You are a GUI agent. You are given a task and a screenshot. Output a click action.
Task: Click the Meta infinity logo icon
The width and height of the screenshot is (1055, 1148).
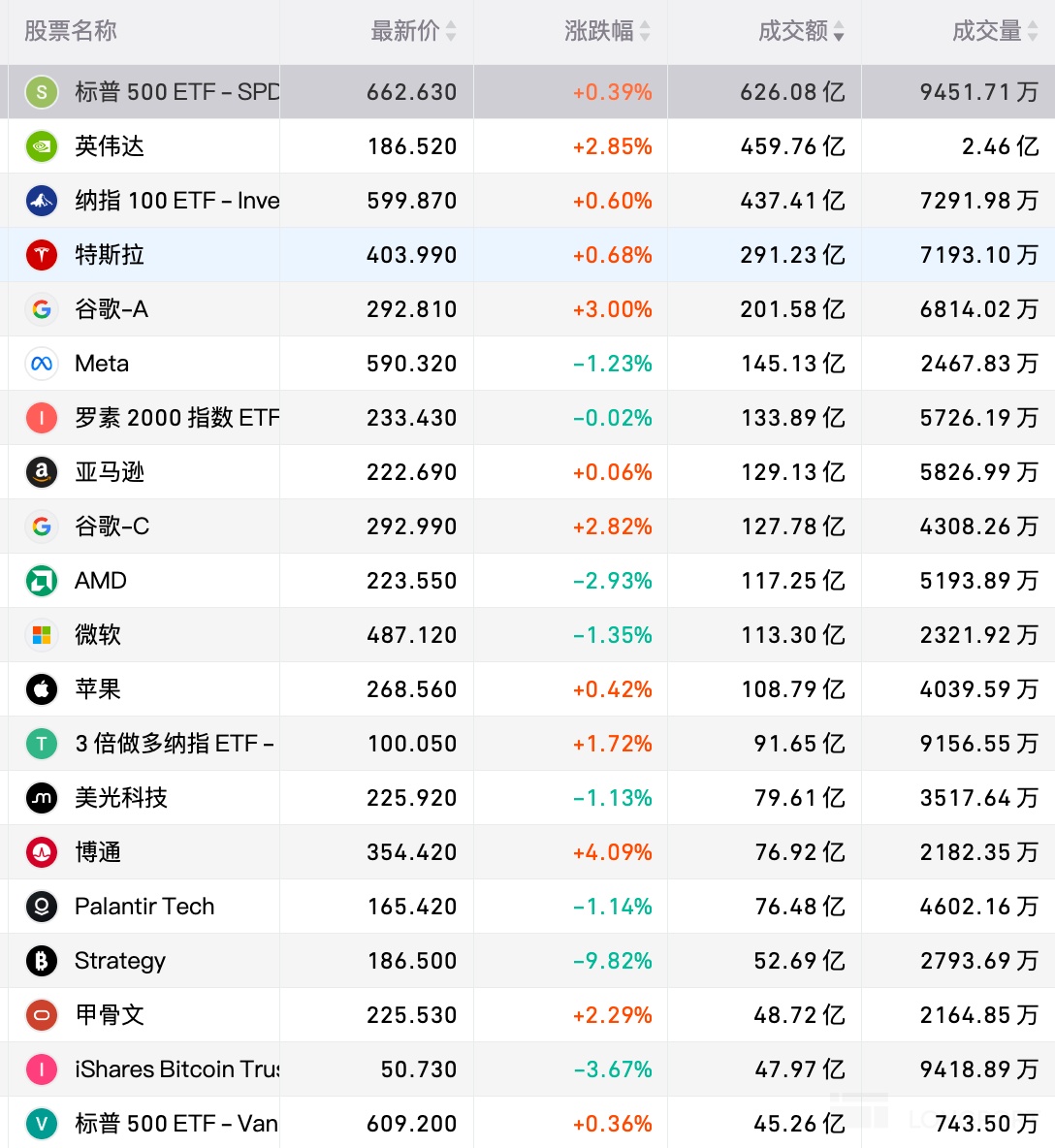pos(41,364)
